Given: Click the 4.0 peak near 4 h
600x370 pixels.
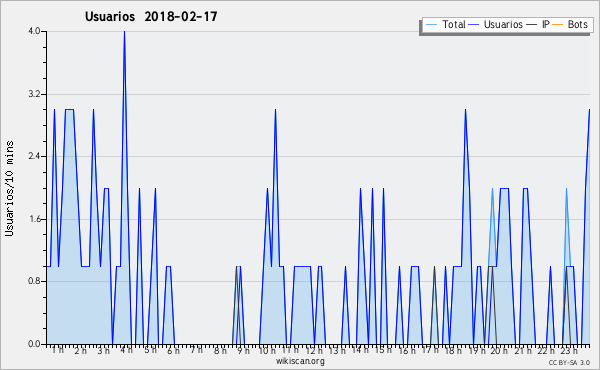Looking at the screenshot, I should click(x=124, y=32).
